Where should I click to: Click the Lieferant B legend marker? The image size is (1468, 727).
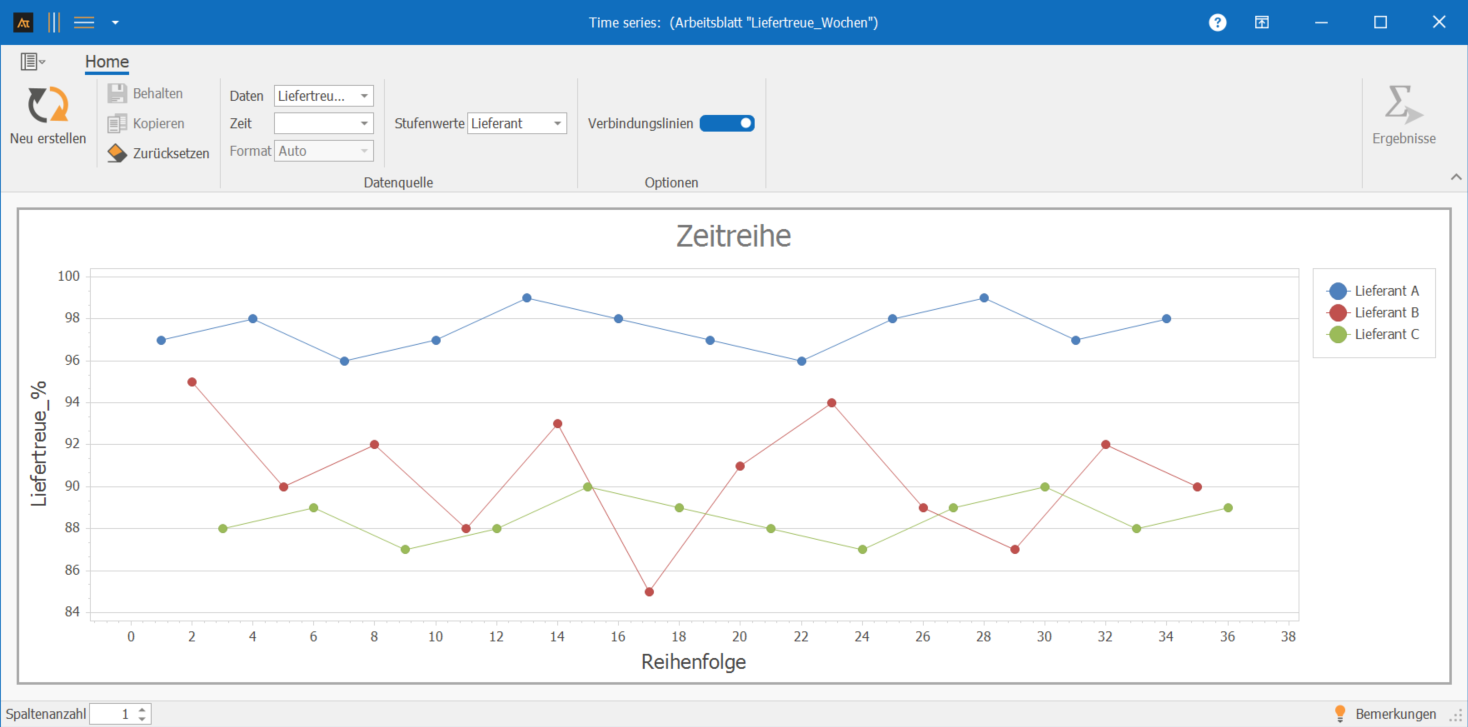coord(1338,312)
